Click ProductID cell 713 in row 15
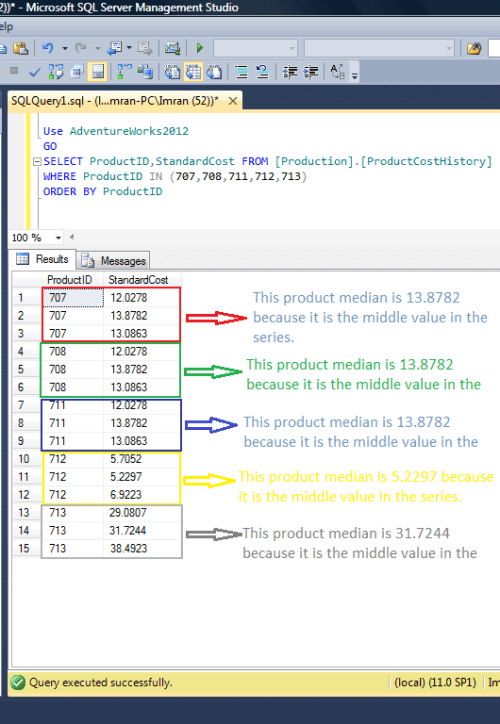Image resolution: width=500 pixels, height=724 pixels. [73, 549]
